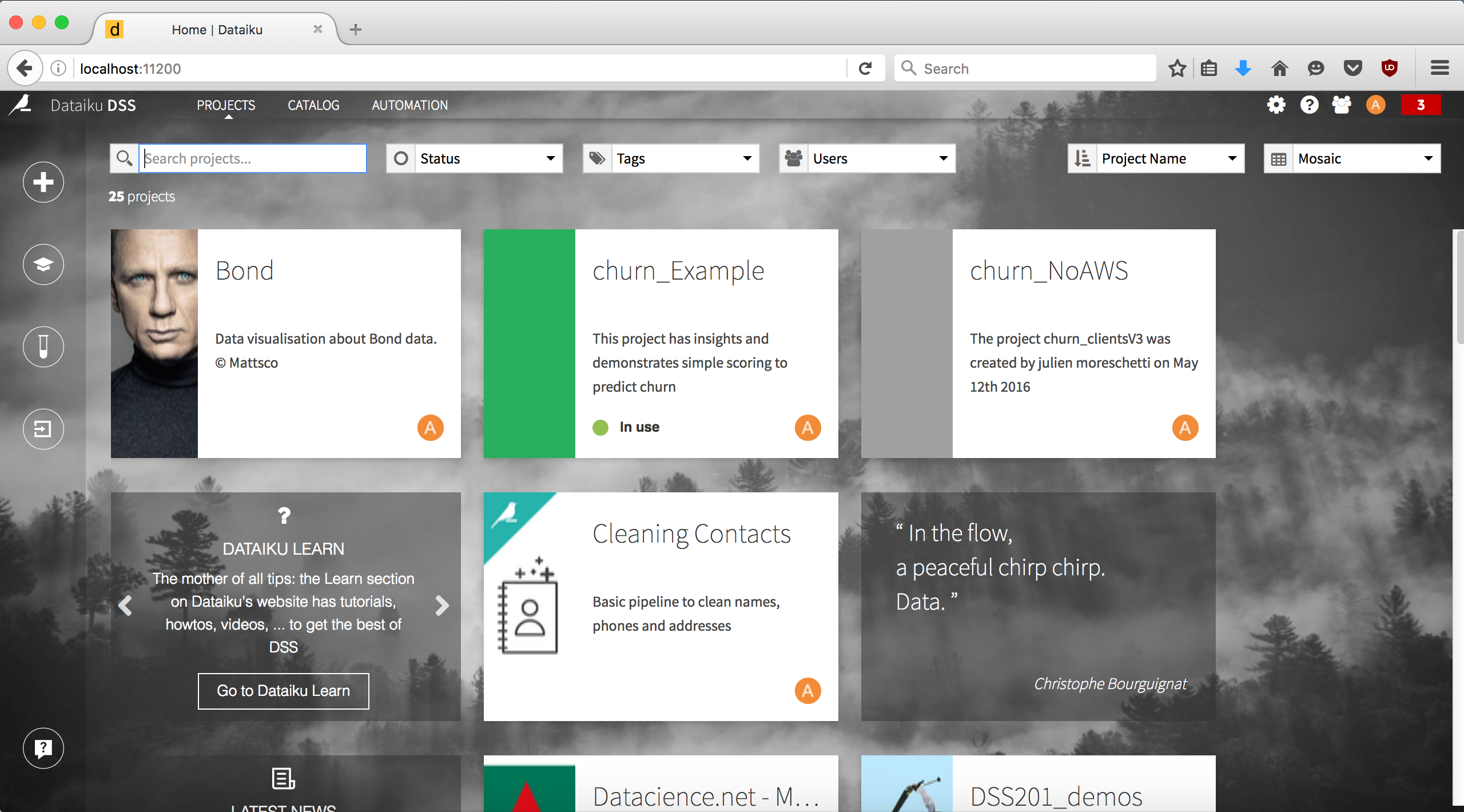Open the Status filter dropdown
1464x812 pixels.
475,158
